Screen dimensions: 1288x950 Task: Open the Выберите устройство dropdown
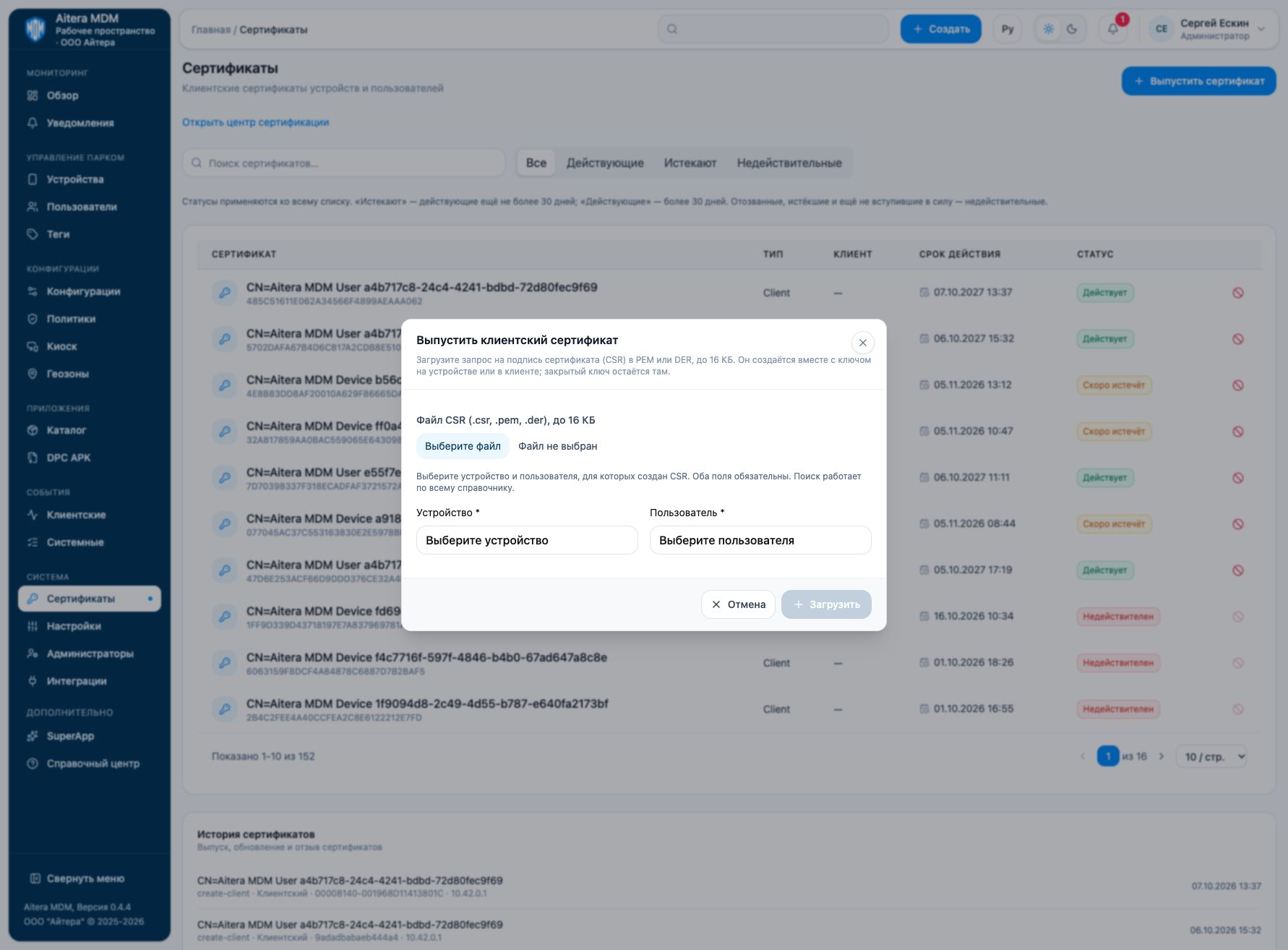(x=527, y=540)
